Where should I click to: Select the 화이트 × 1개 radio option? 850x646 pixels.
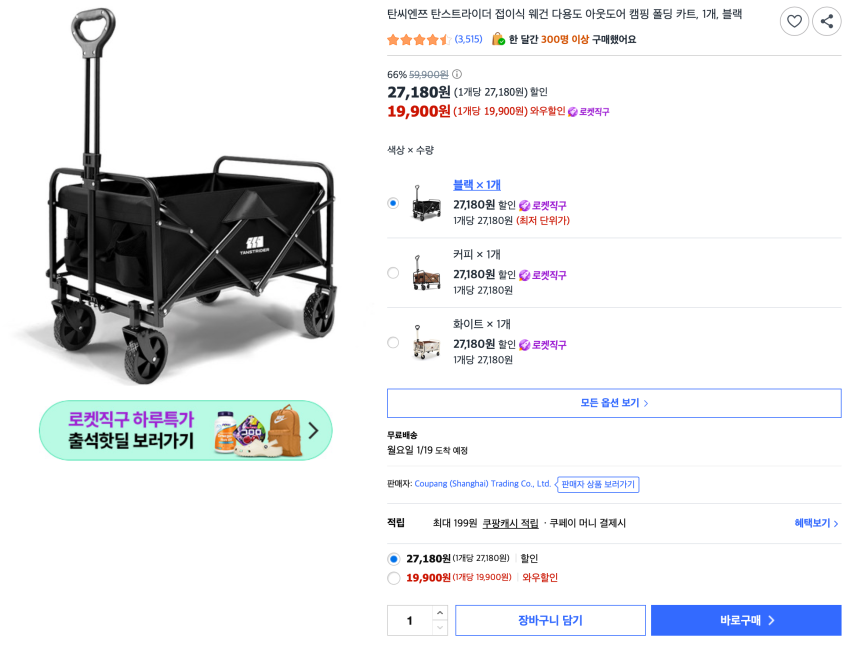(x=393, y=343)
